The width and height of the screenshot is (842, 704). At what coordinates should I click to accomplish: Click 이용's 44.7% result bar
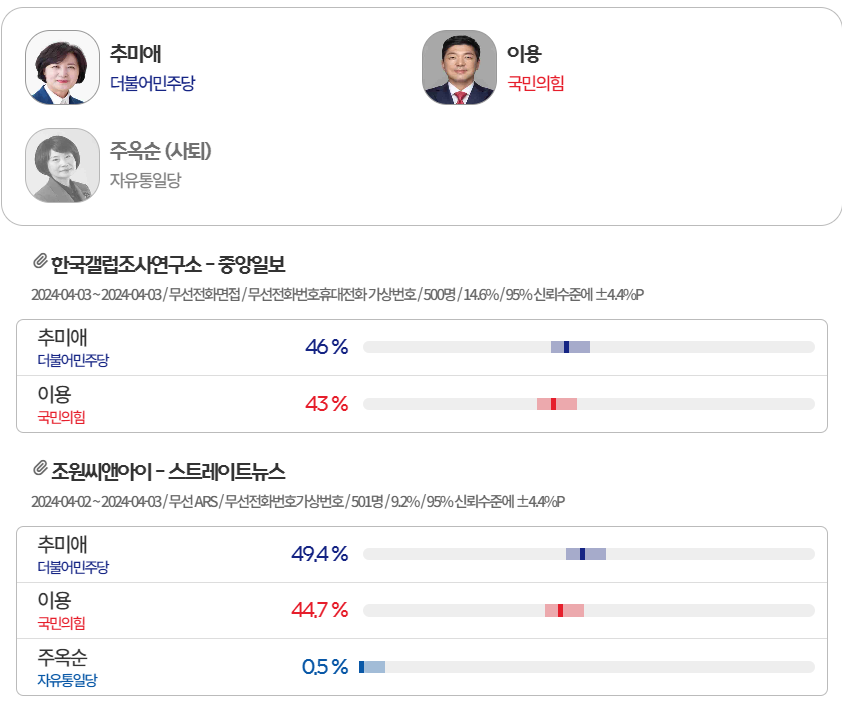(x=590, y=609)
